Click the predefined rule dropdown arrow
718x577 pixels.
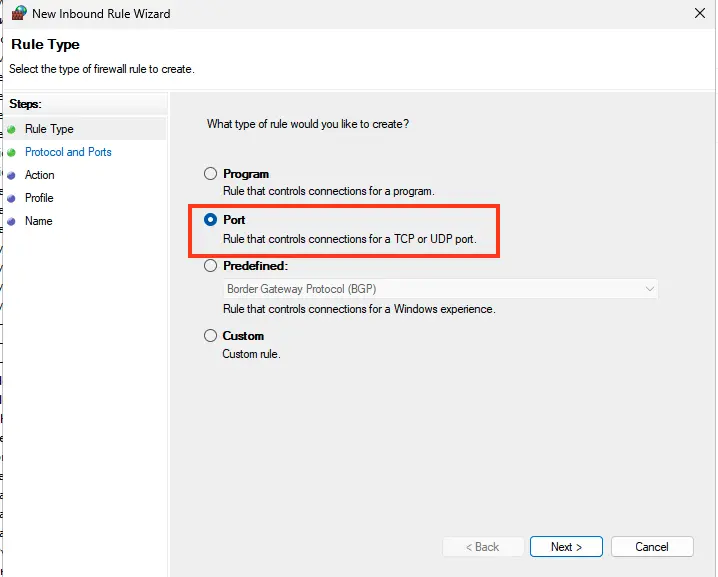649,289
